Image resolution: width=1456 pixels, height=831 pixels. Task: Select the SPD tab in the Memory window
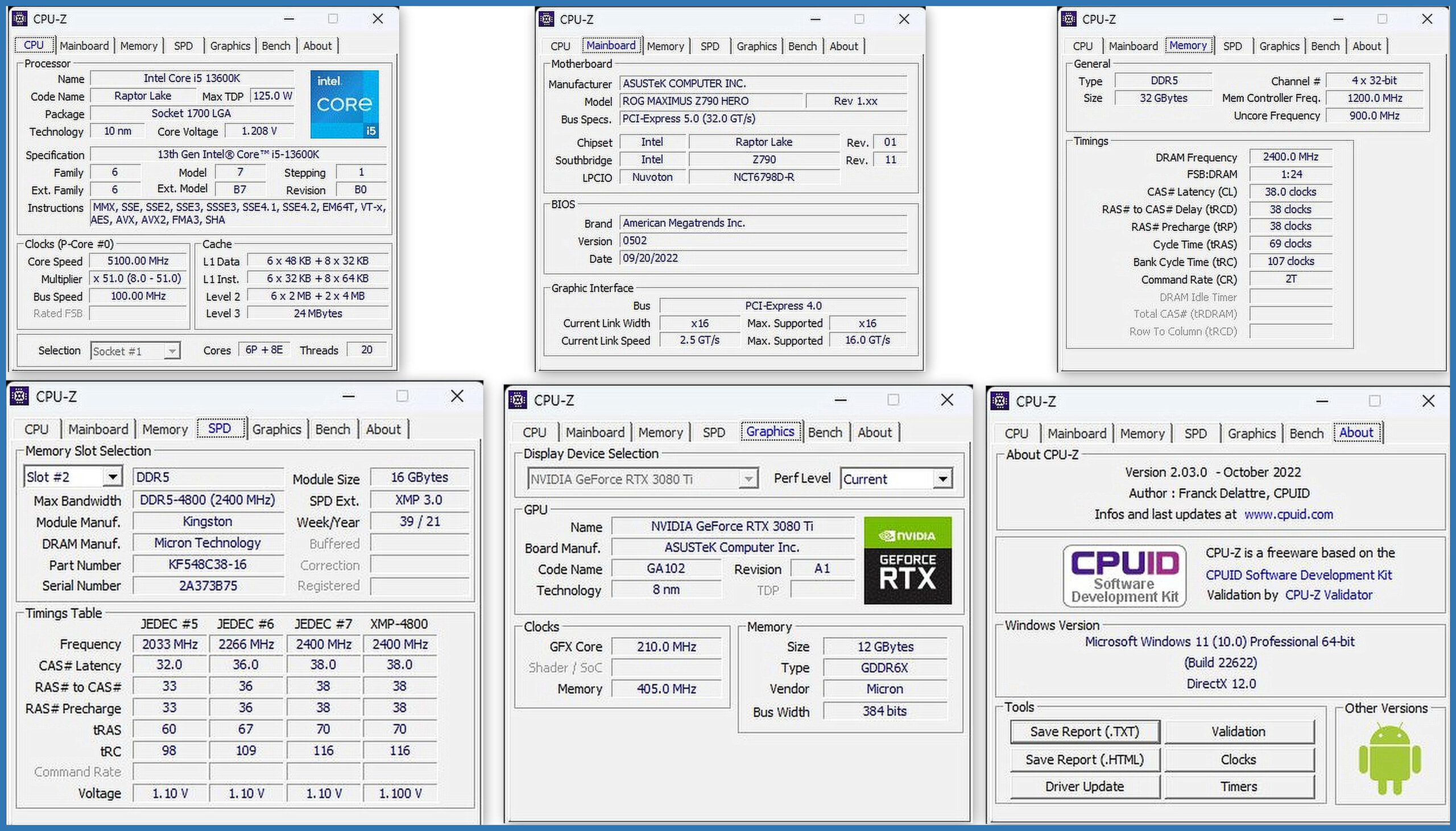(x=1232, y=46)
